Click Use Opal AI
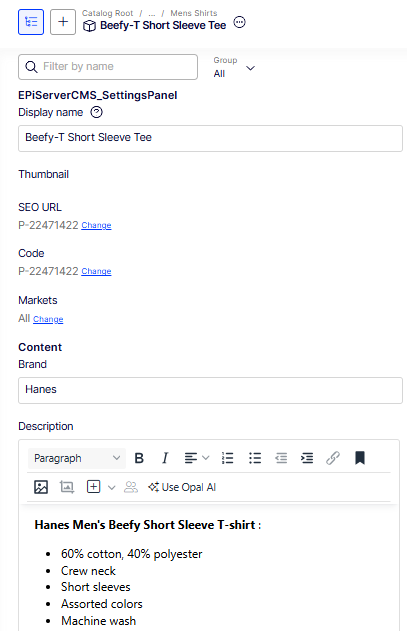 [182, 487]
